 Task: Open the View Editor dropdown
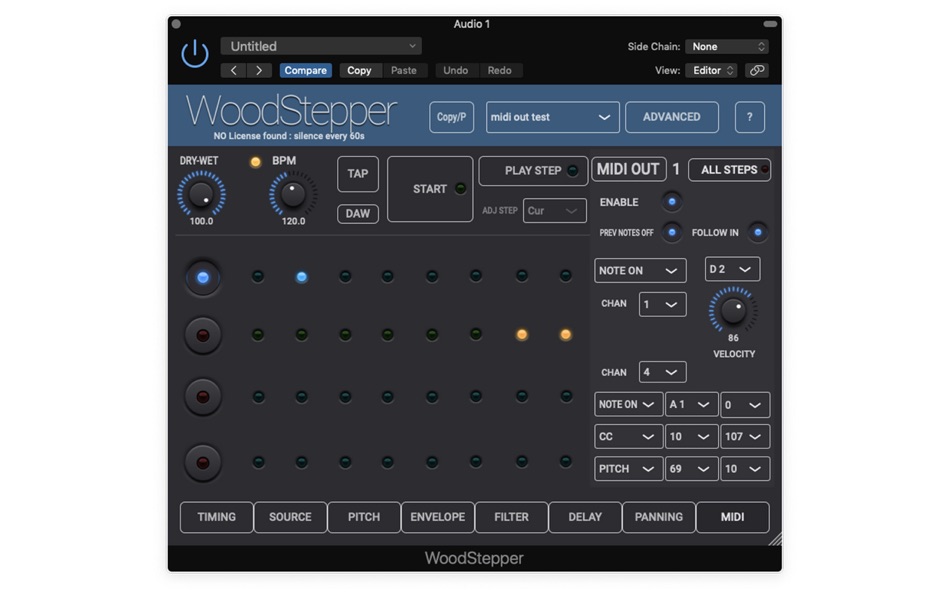[x=711, y=70]
